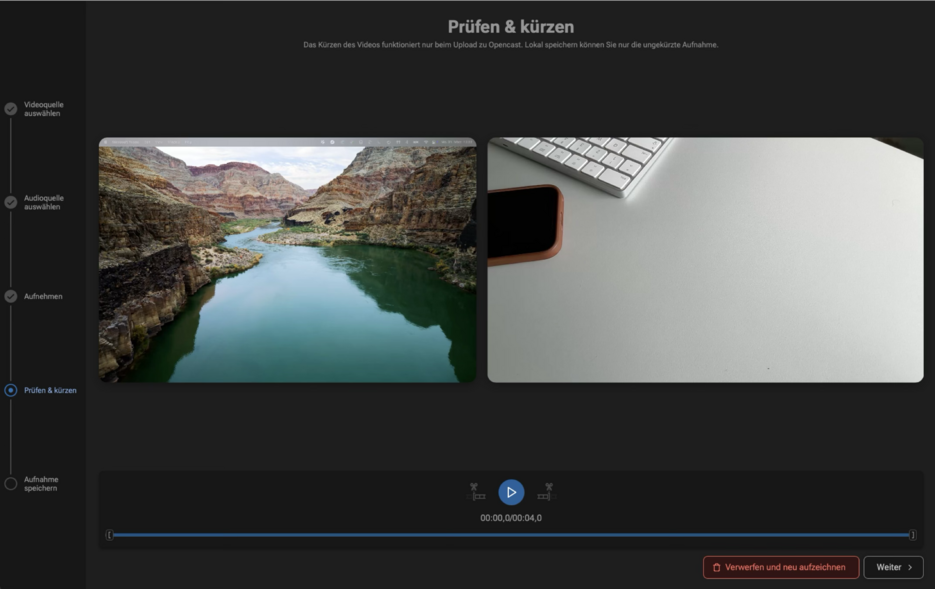Select the empty Aufnahme speichern step circle
This screenshot has height=589, width=935.
coord(11,484)
